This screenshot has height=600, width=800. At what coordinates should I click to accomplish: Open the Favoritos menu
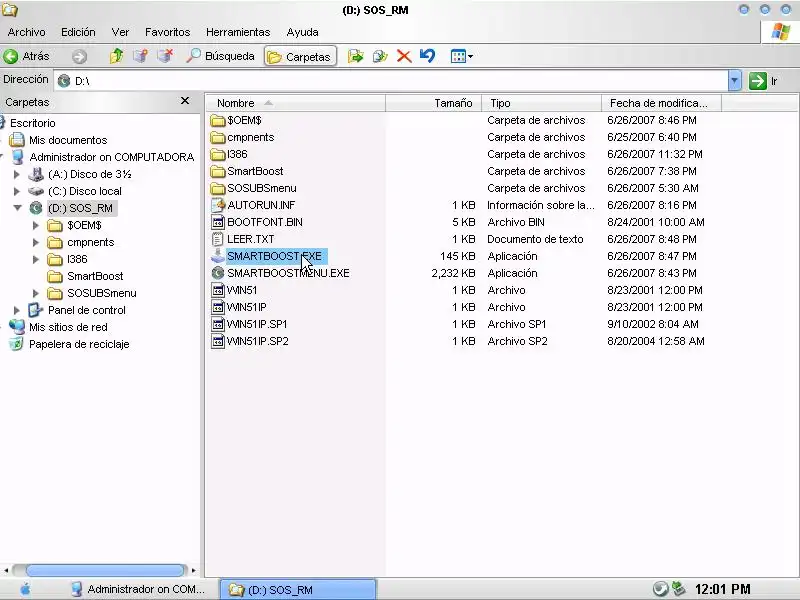tap(167, 32)
